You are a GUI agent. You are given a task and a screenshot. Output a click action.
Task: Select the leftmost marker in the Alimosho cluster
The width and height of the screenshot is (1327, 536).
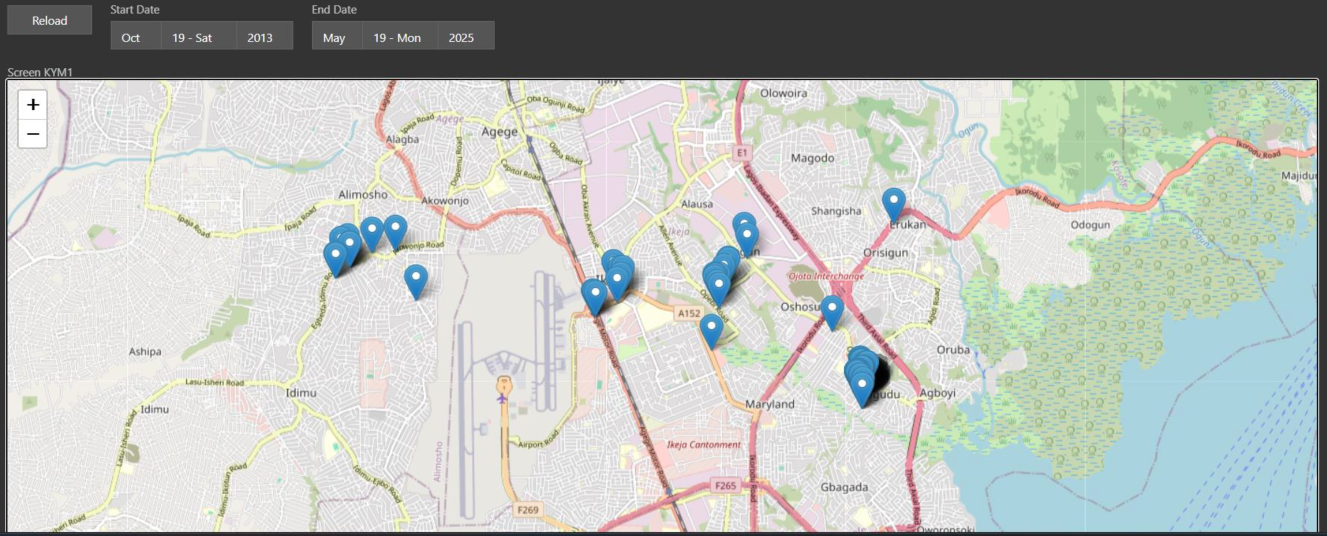click(x=335, y=257)
